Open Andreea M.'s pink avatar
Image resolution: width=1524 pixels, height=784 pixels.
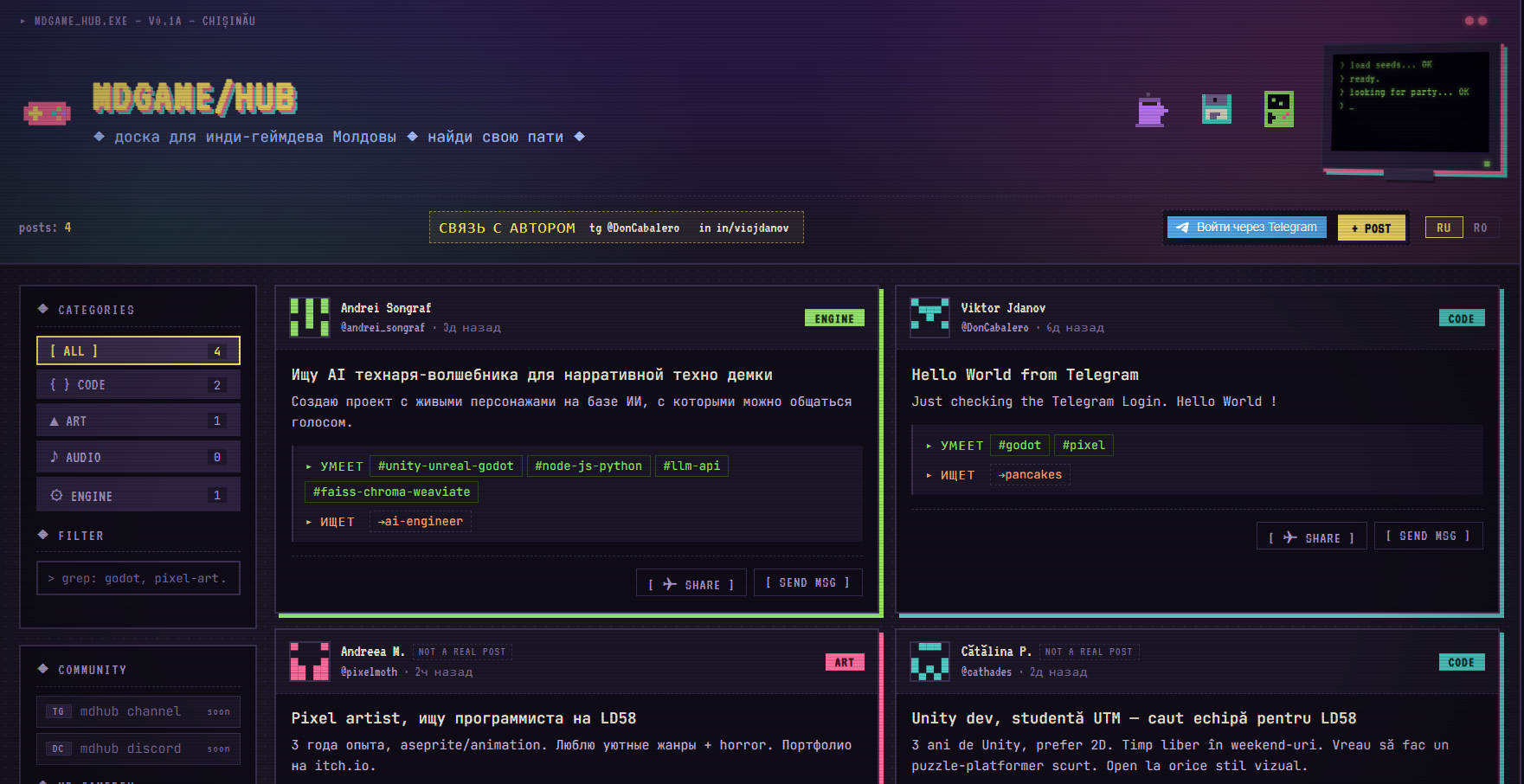[309, 661]
